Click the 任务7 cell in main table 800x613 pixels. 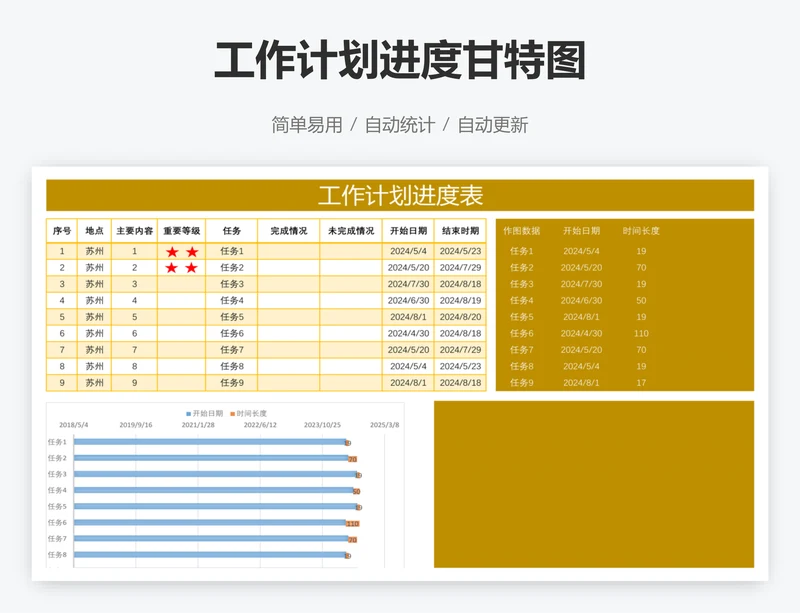(232, 350)
